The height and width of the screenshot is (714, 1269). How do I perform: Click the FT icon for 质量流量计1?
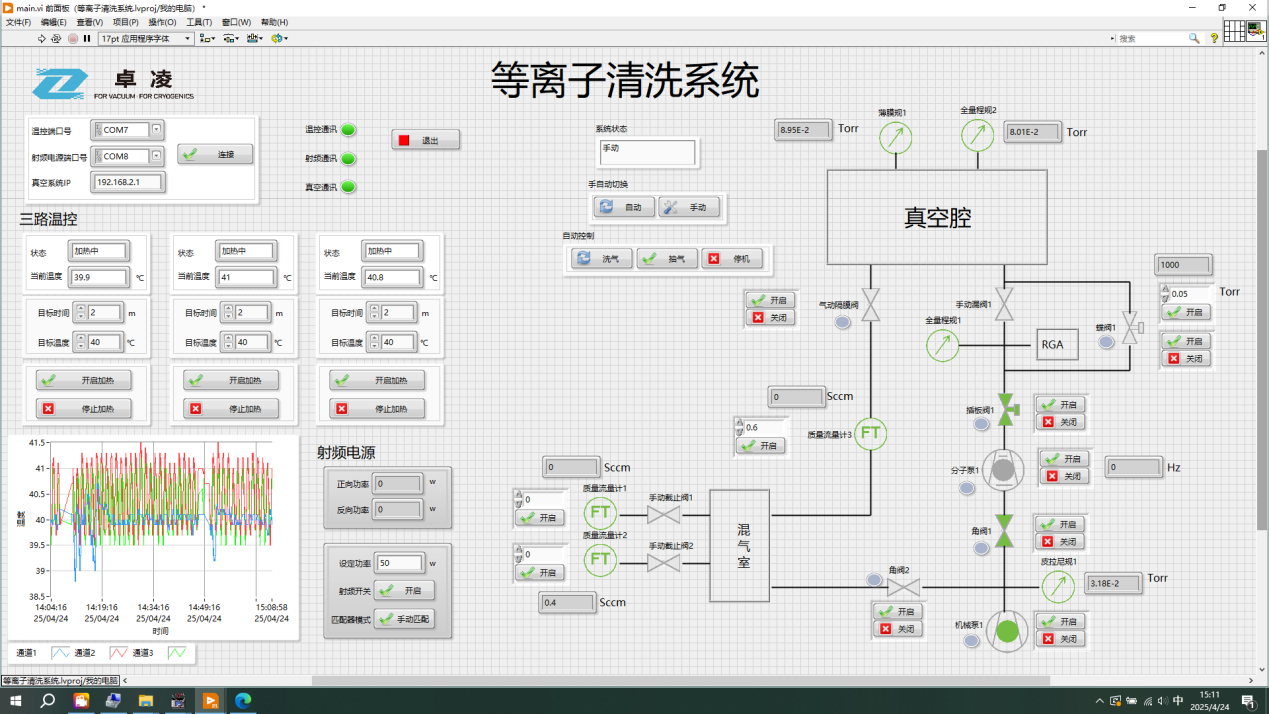(x=601, y=513)
